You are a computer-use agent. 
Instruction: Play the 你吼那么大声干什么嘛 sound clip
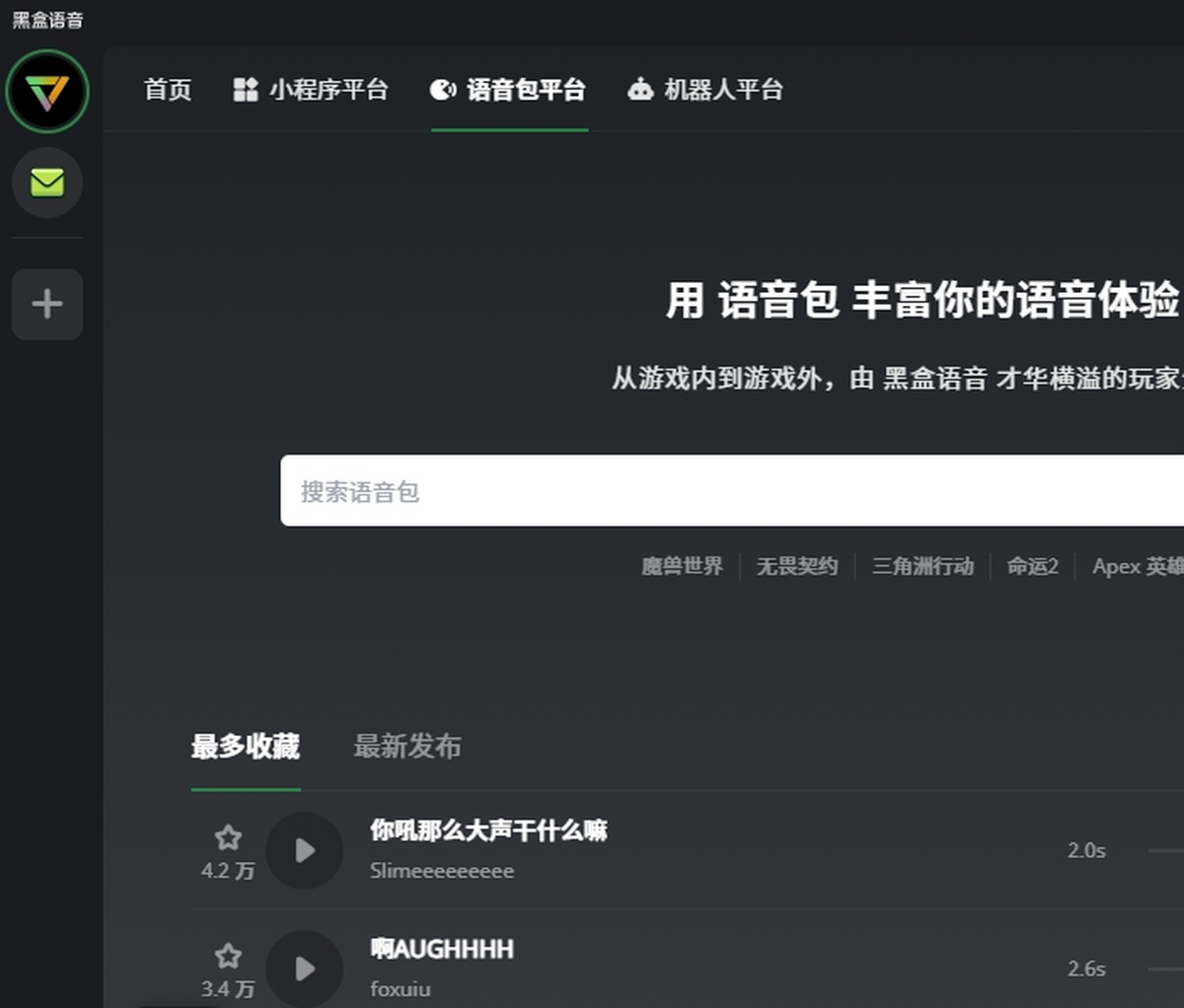tap(305, 850)
